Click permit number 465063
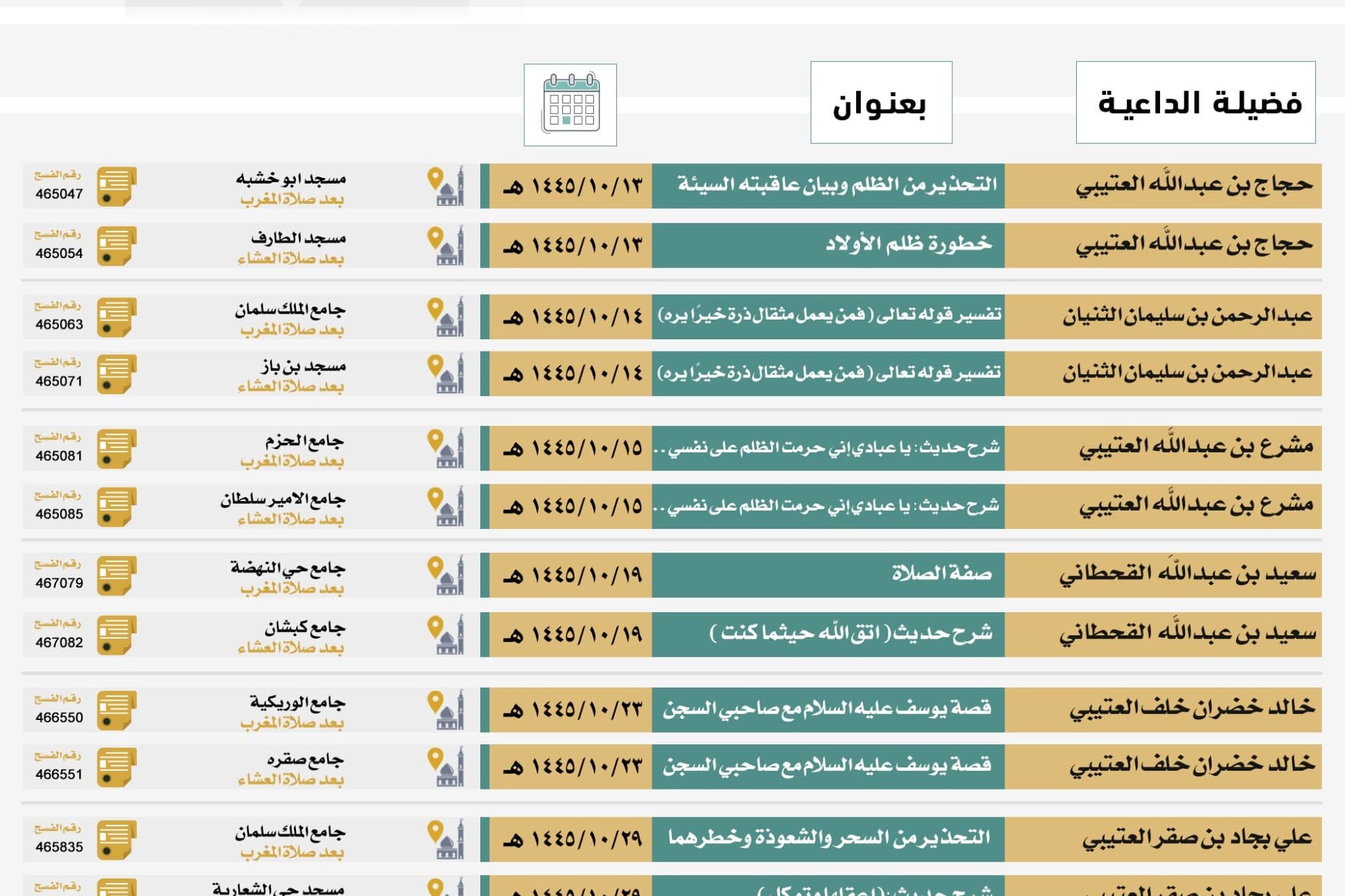 click(x=59, y=324)
